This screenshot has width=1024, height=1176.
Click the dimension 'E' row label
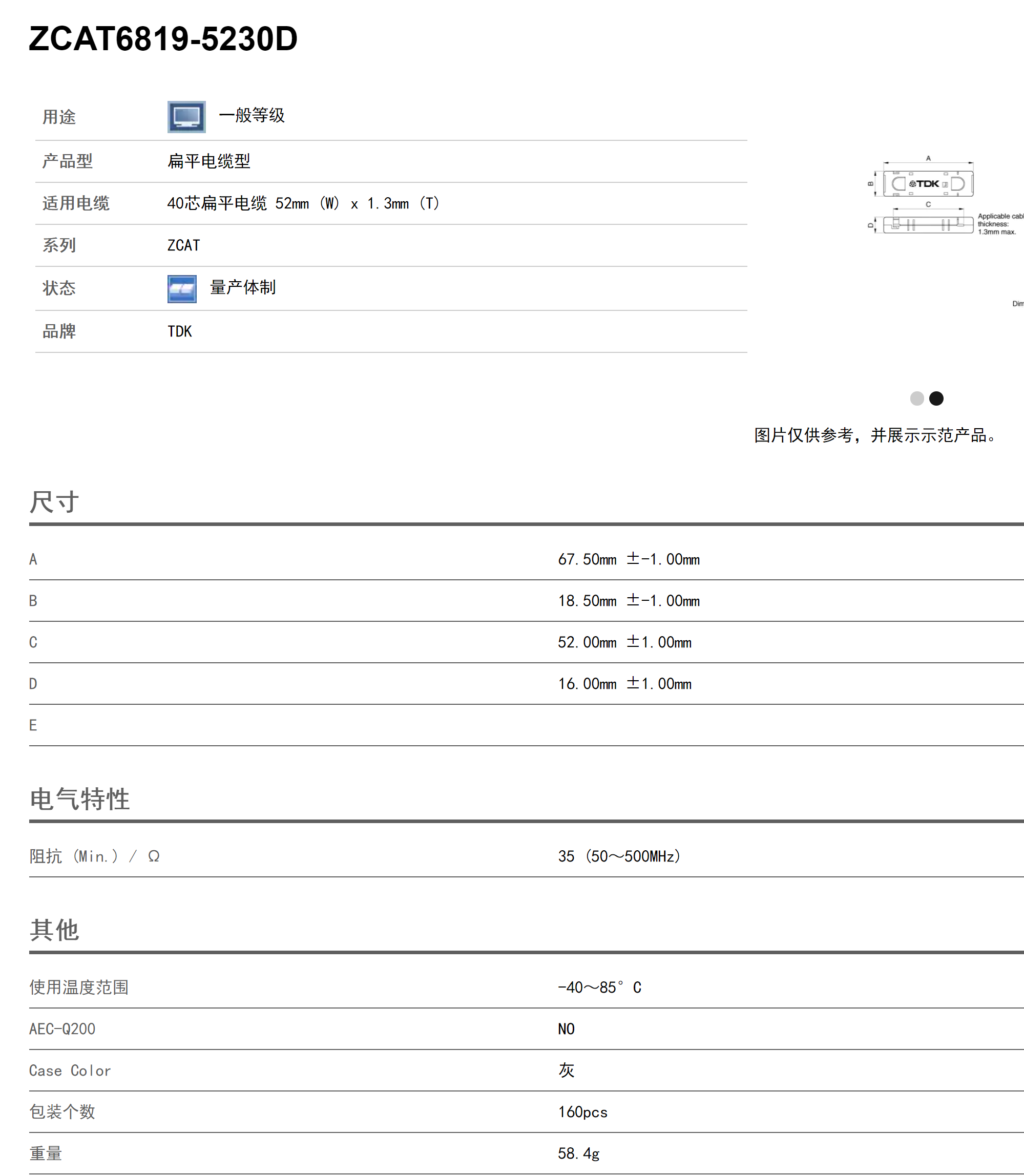click(x=33, y=725)
